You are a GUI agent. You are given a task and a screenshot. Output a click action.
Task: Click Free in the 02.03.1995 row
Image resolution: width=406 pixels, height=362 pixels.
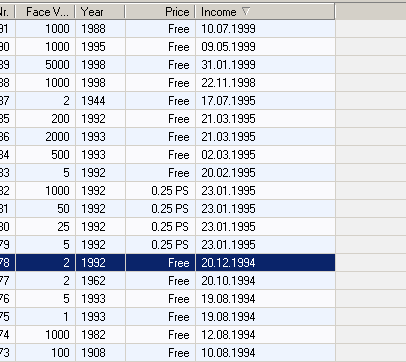179,155
